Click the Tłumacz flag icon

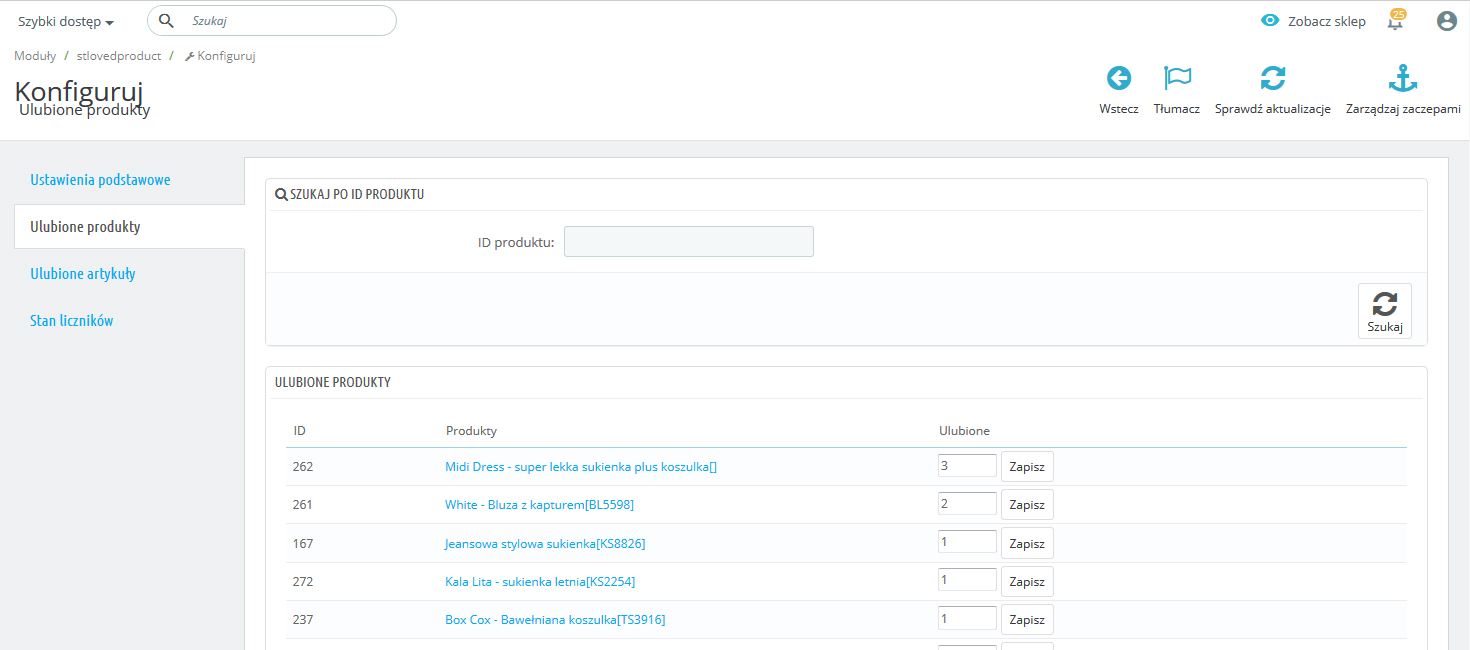(1177, 78)
